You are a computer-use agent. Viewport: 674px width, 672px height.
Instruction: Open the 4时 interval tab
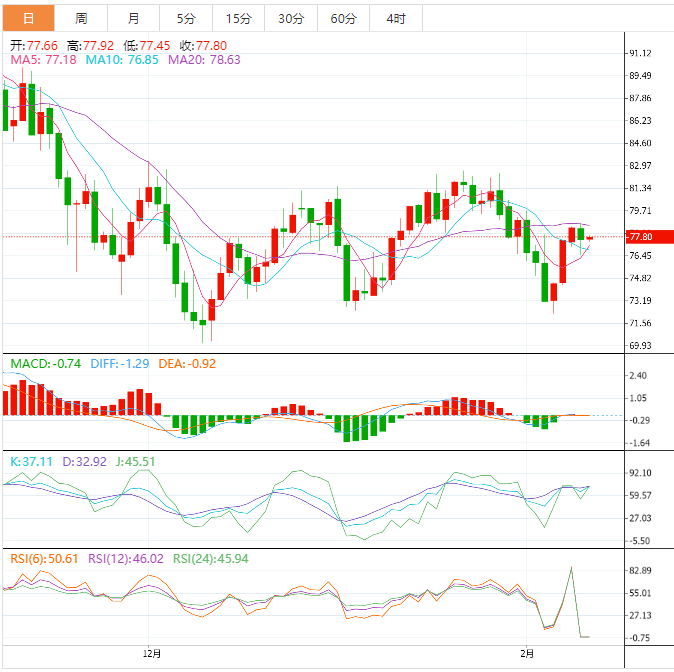click(396, 18)
